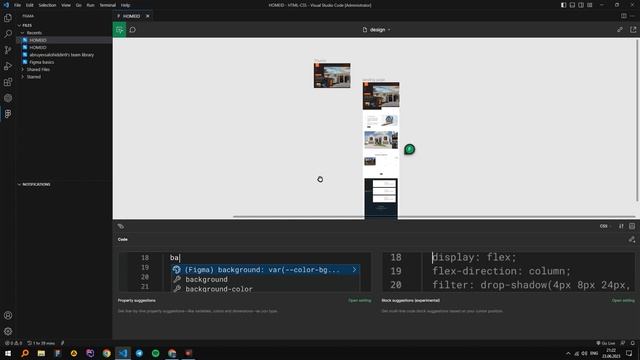
Task: Click the icon right of Code header
Action: coord(632,240)
